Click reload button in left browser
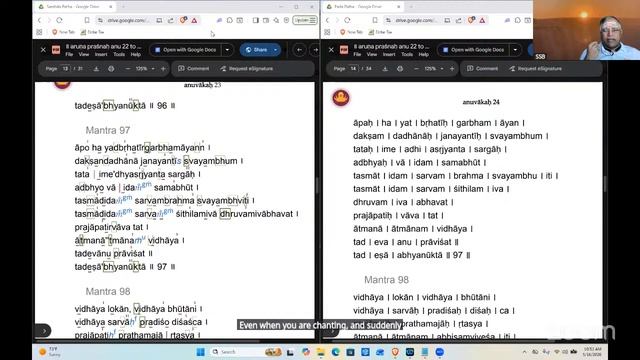 (60, 20)
